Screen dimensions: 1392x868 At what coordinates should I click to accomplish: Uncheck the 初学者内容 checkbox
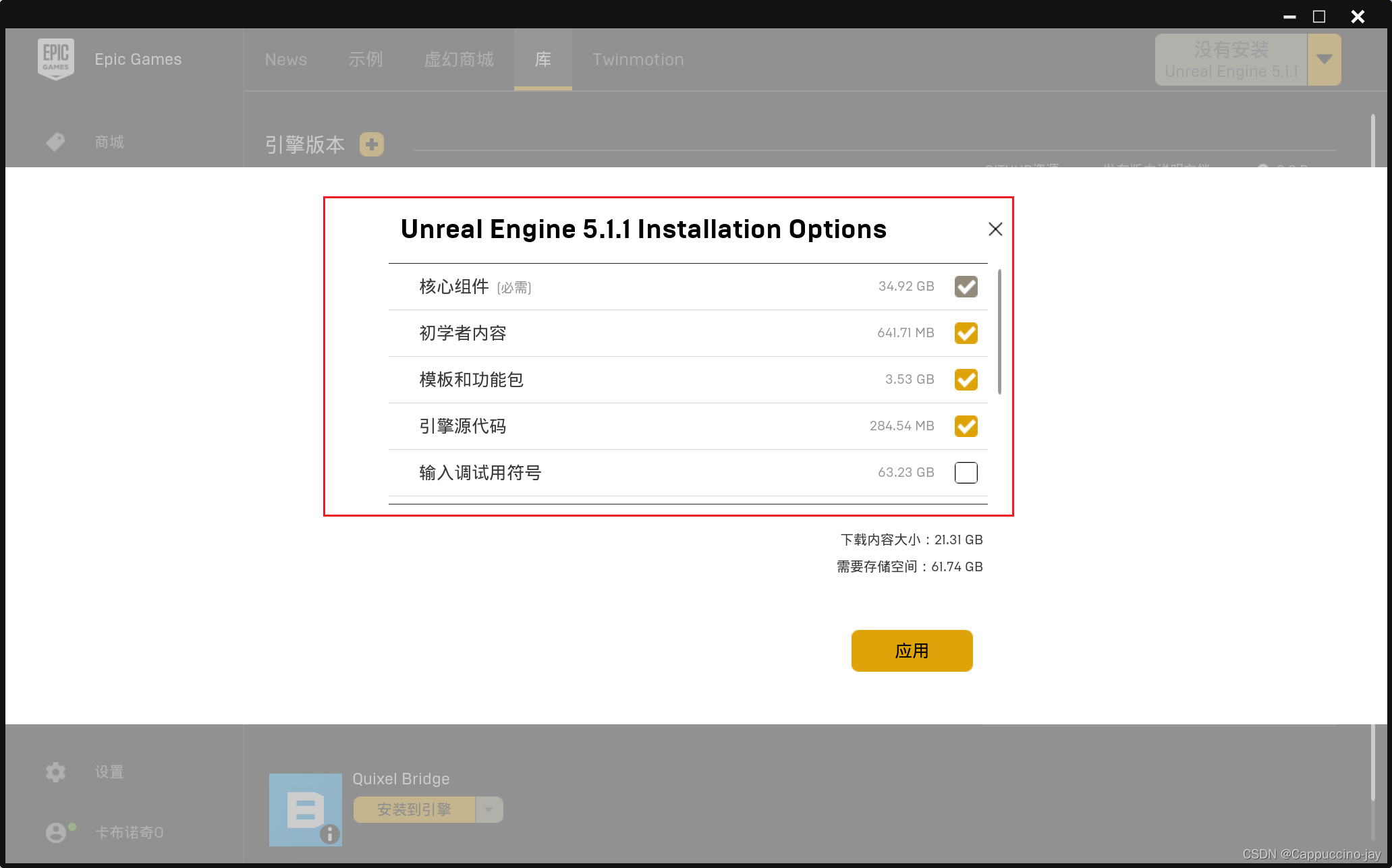click(x=966, y=333)
